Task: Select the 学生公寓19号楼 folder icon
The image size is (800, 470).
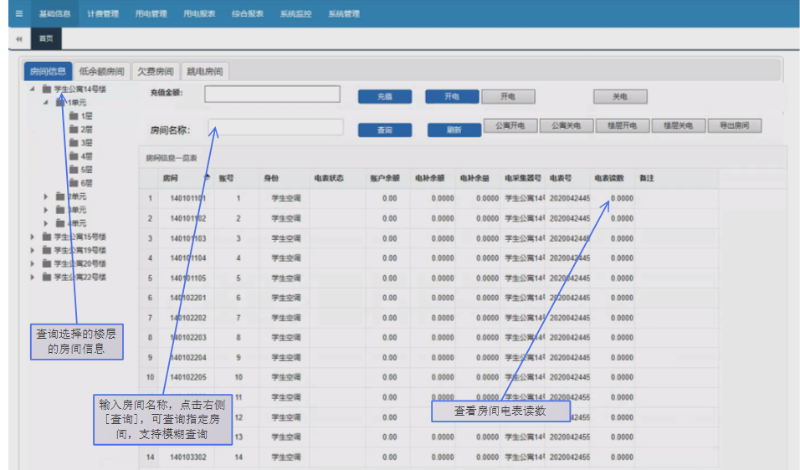Action: click(x=46, y=249)
